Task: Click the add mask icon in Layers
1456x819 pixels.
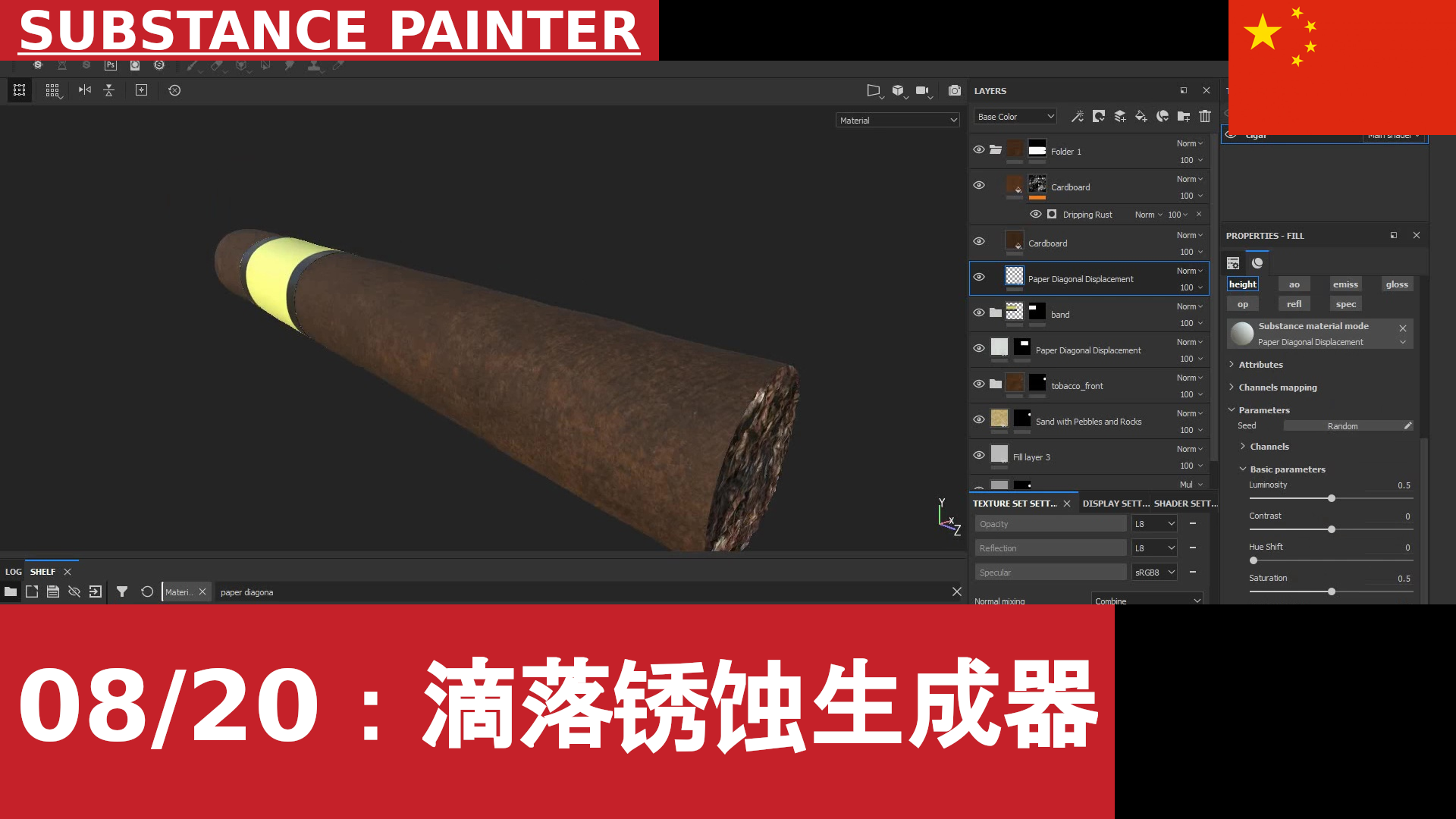Action: coord(1098,116)
